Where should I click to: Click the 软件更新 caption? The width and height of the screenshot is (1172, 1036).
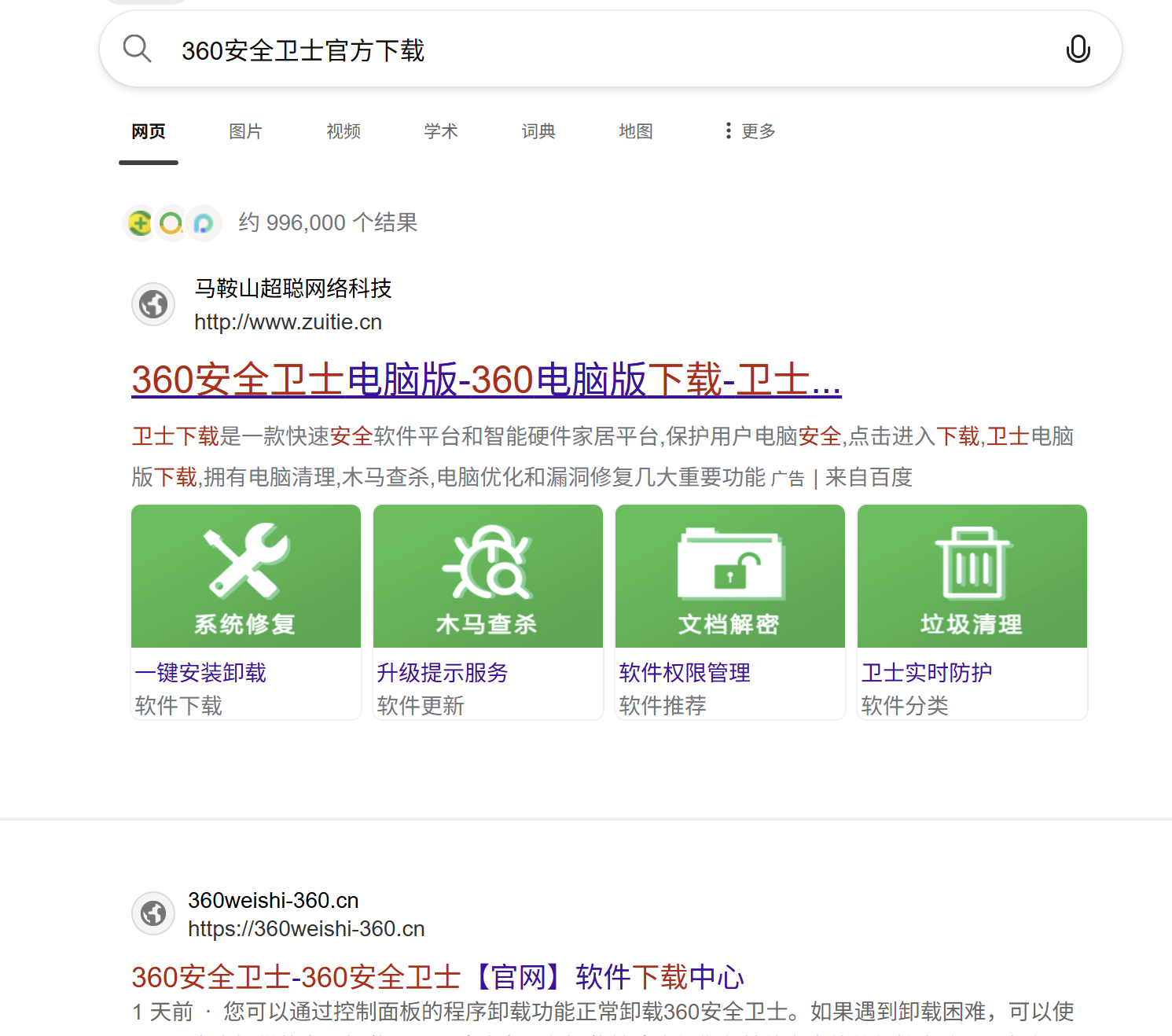(421, 706)
